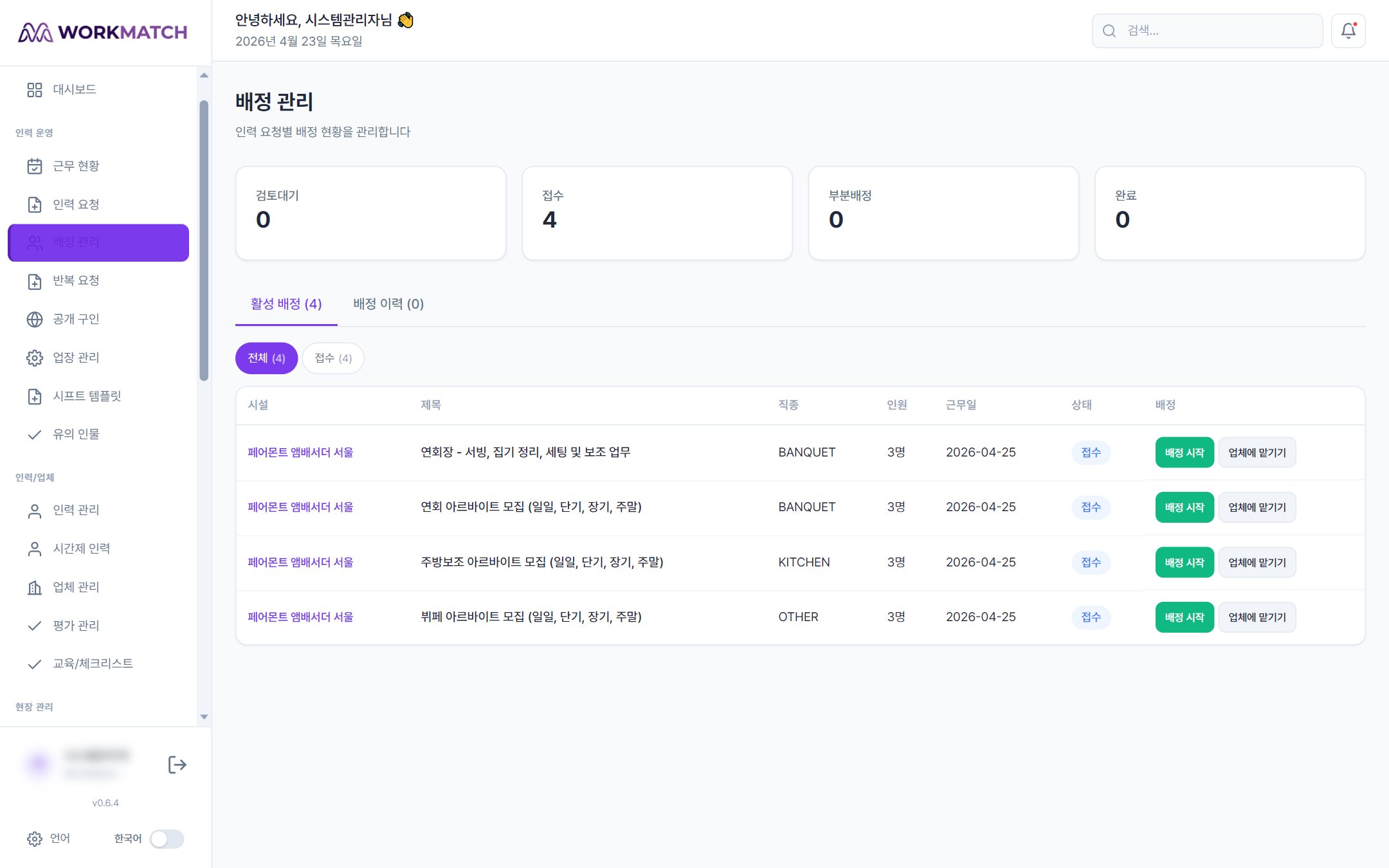1389x868 pixels.
Task: Click the OTHER job type cell
Action: 798,617
